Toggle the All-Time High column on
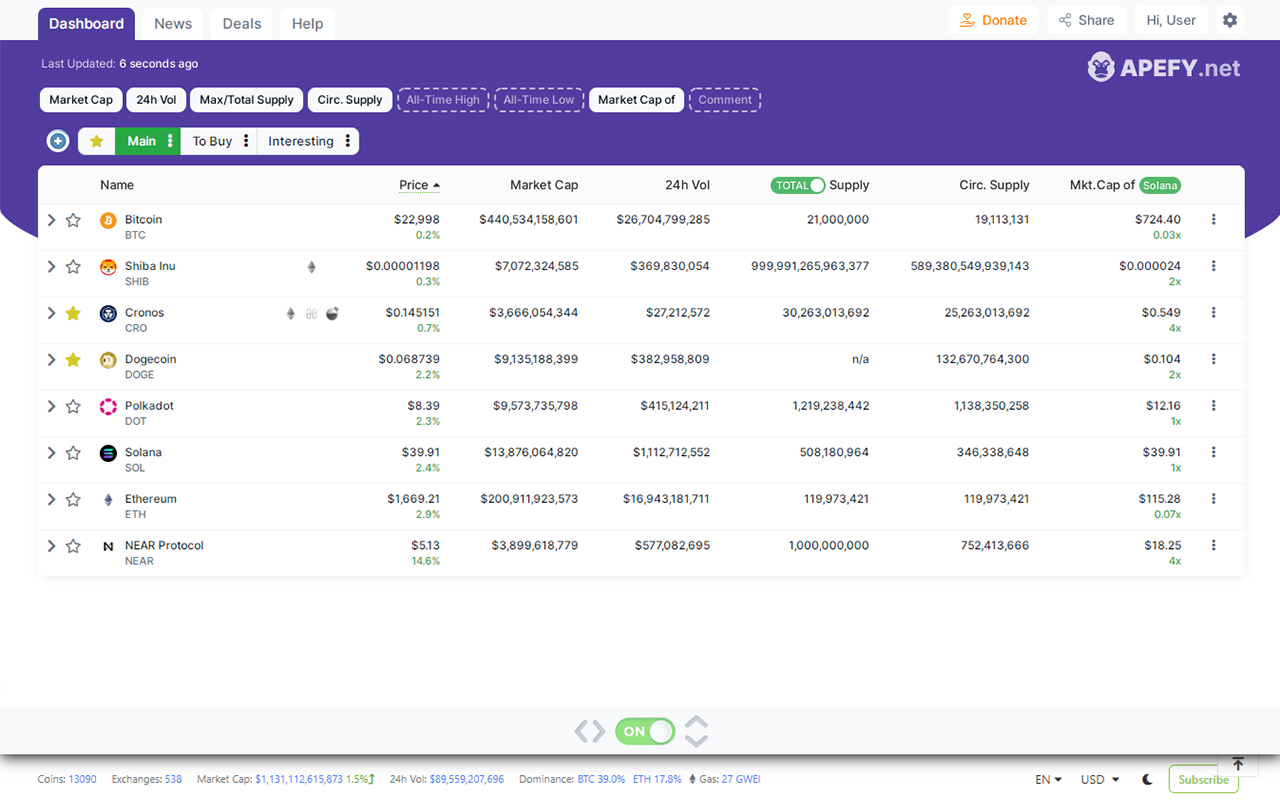This screenshot has height=800, width=1280. coord(442,100)
